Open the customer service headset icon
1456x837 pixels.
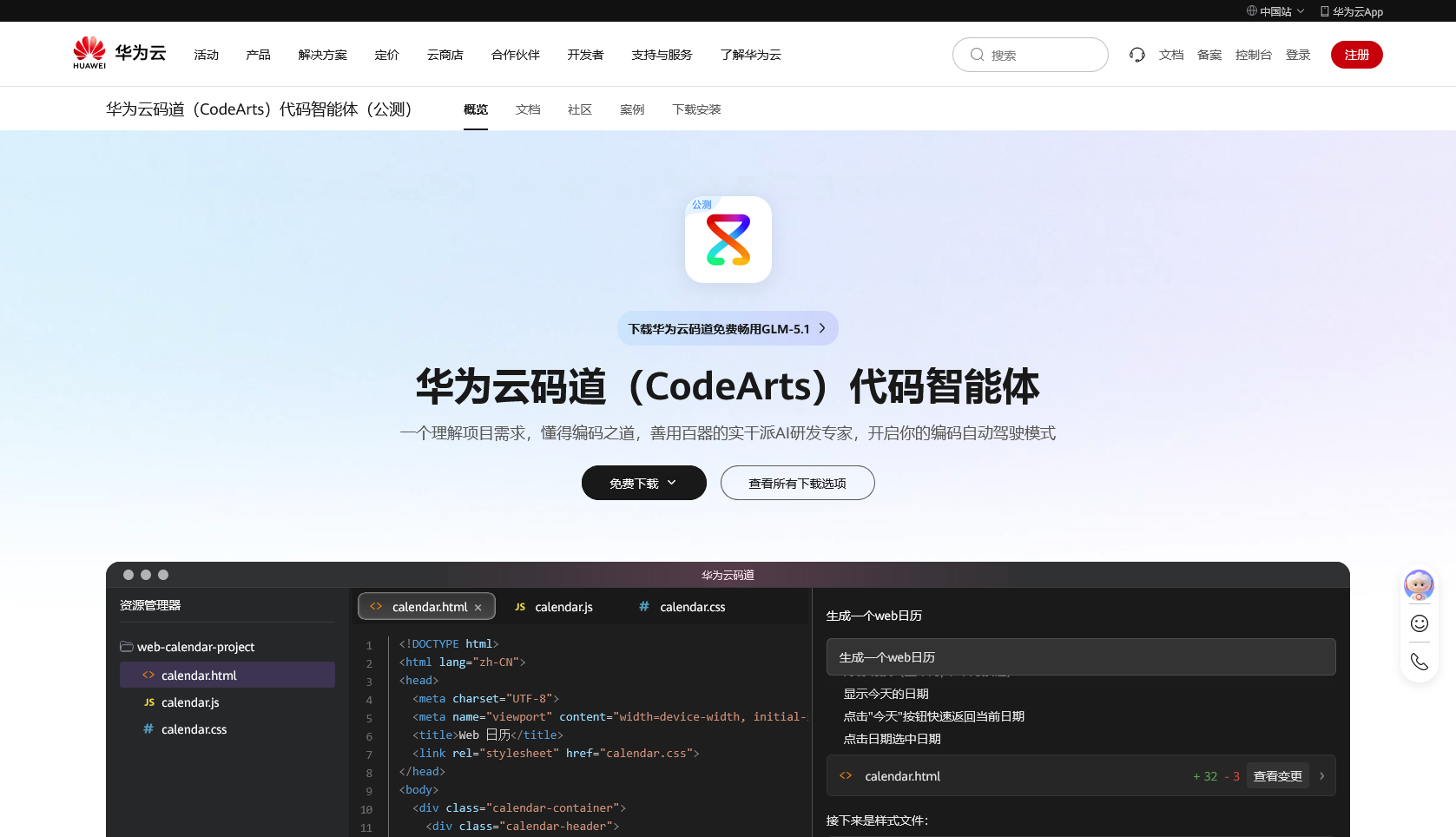click(x=1136, y=55)
